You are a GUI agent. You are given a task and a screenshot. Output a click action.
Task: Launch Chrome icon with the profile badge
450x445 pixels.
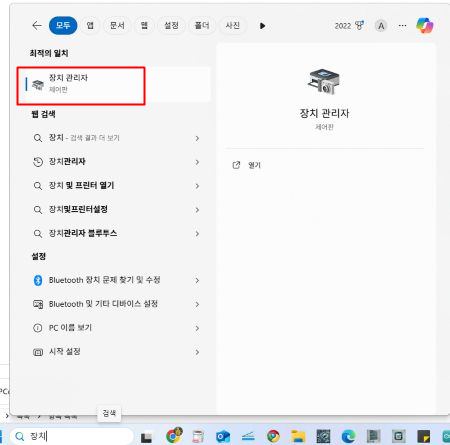174,435
